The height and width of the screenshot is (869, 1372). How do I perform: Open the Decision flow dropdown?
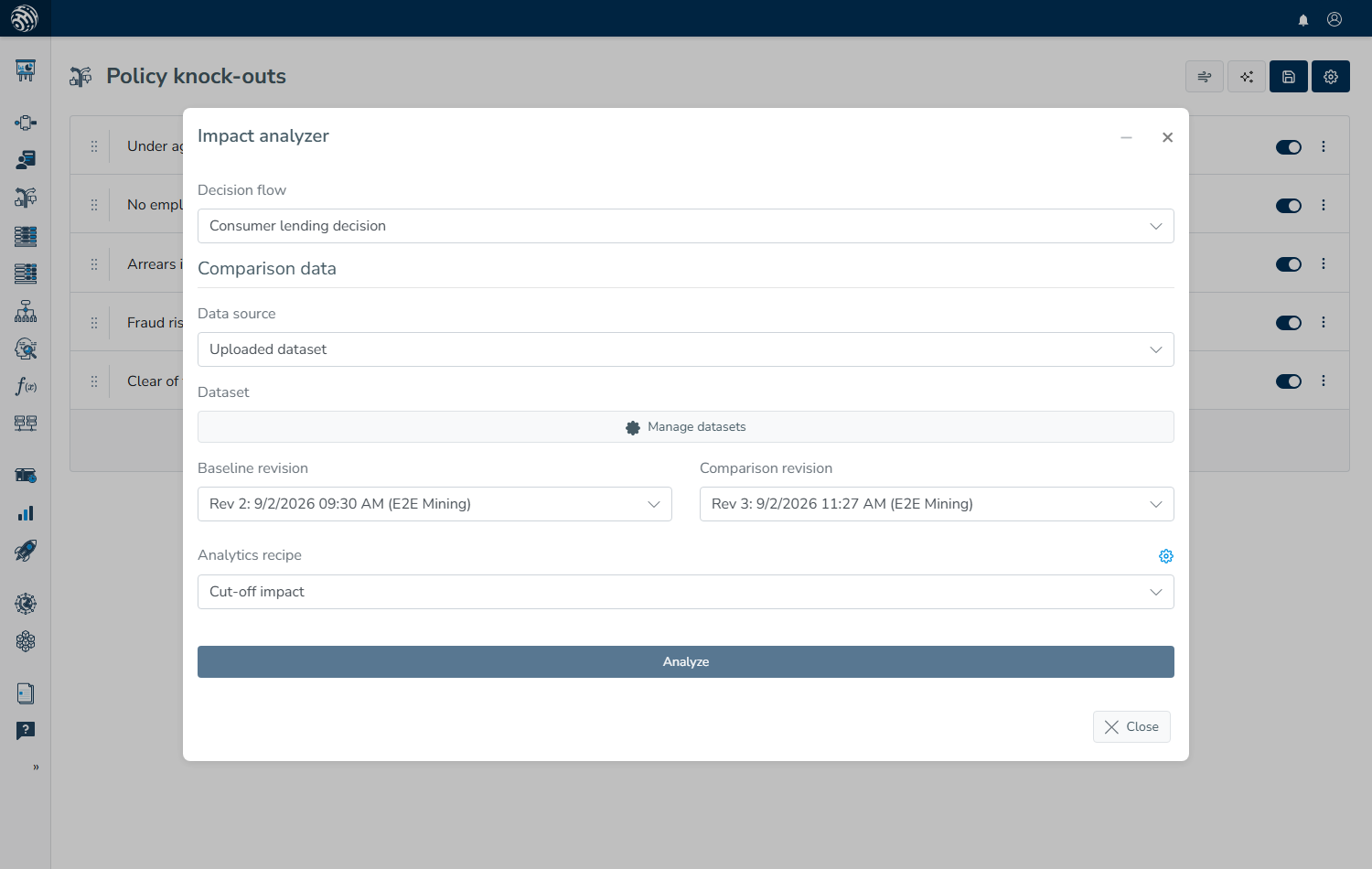click(x=686, y=226)
